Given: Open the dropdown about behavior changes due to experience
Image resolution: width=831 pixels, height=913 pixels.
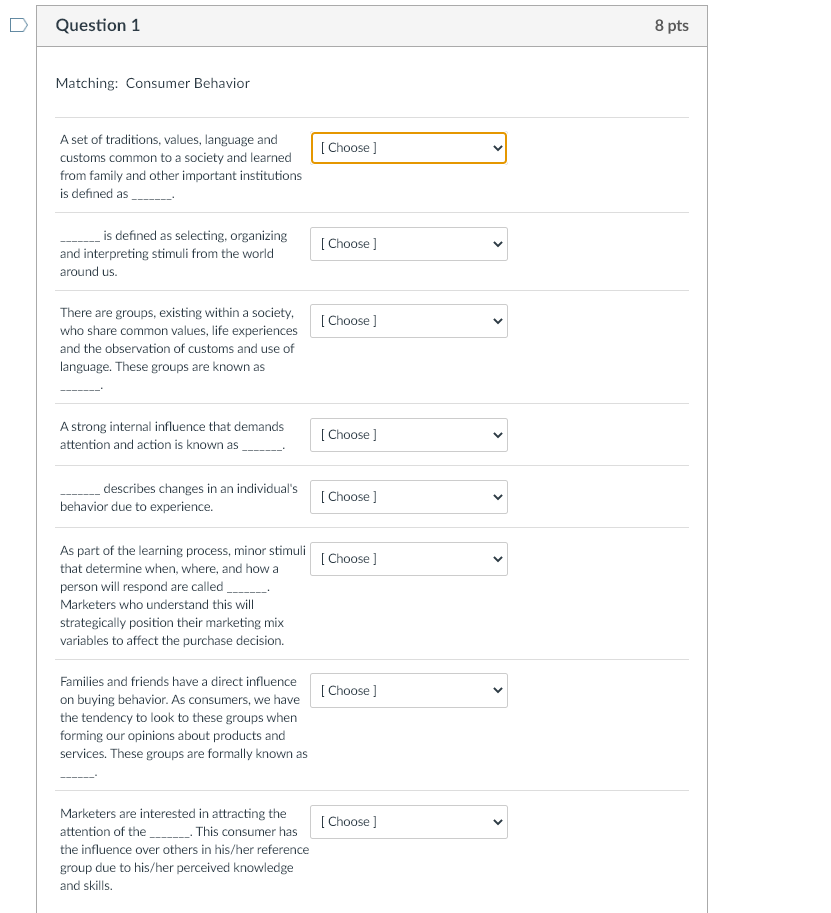Looking at the screenshot, I should click(408, 497).
